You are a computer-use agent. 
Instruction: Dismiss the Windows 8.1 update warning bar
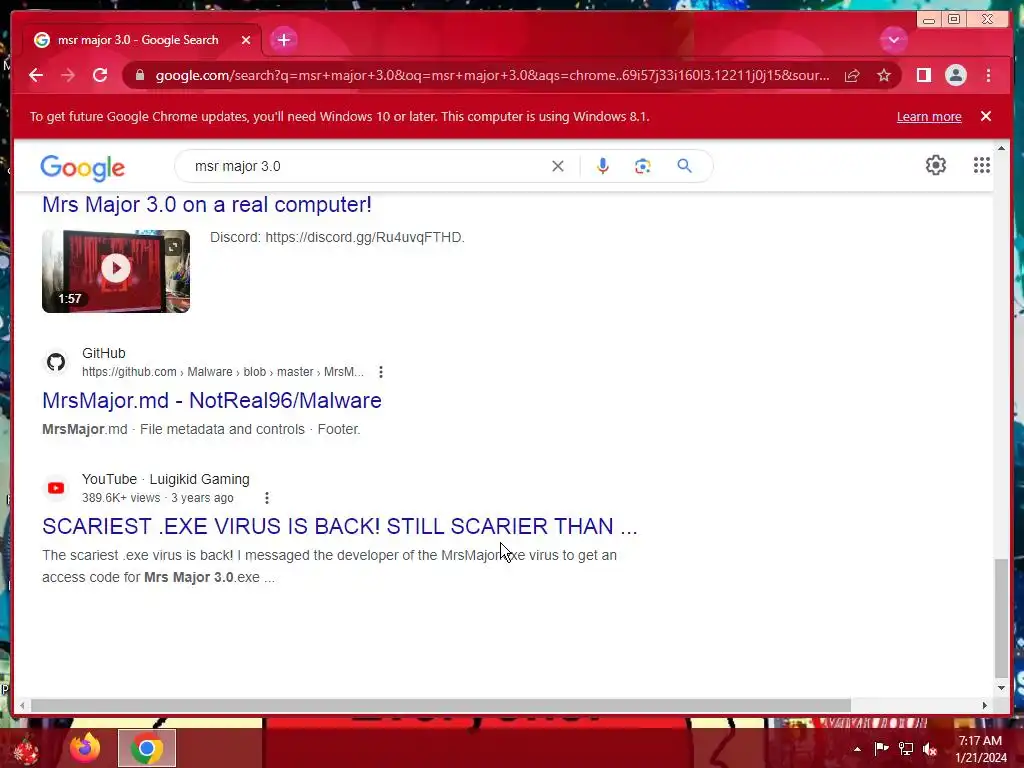[x=985, y=116]
